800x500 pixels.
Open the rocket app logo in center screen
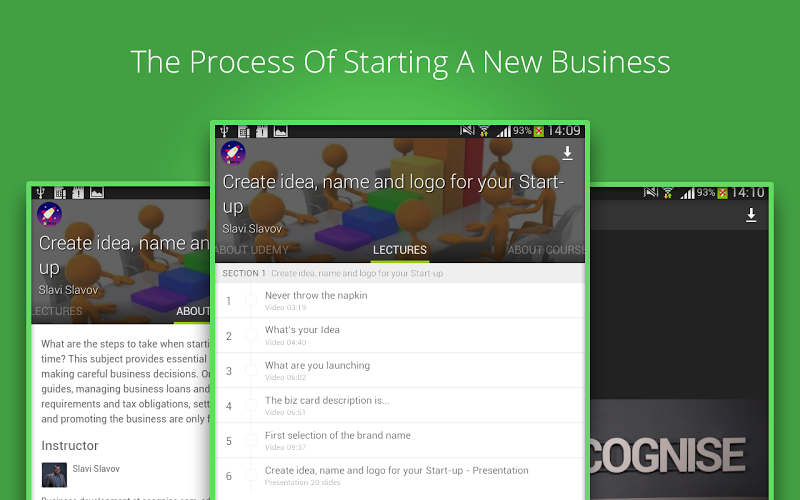pos(233,153)
